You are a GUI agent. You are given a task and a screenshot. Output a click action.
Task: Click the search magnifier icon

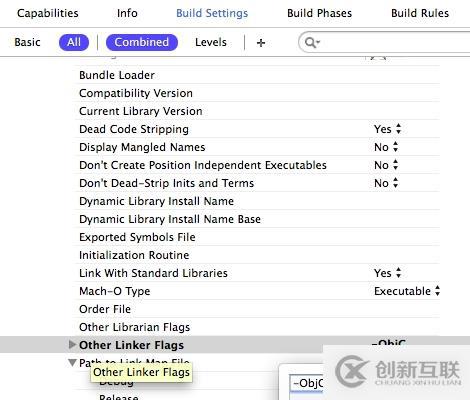point(312,42)
